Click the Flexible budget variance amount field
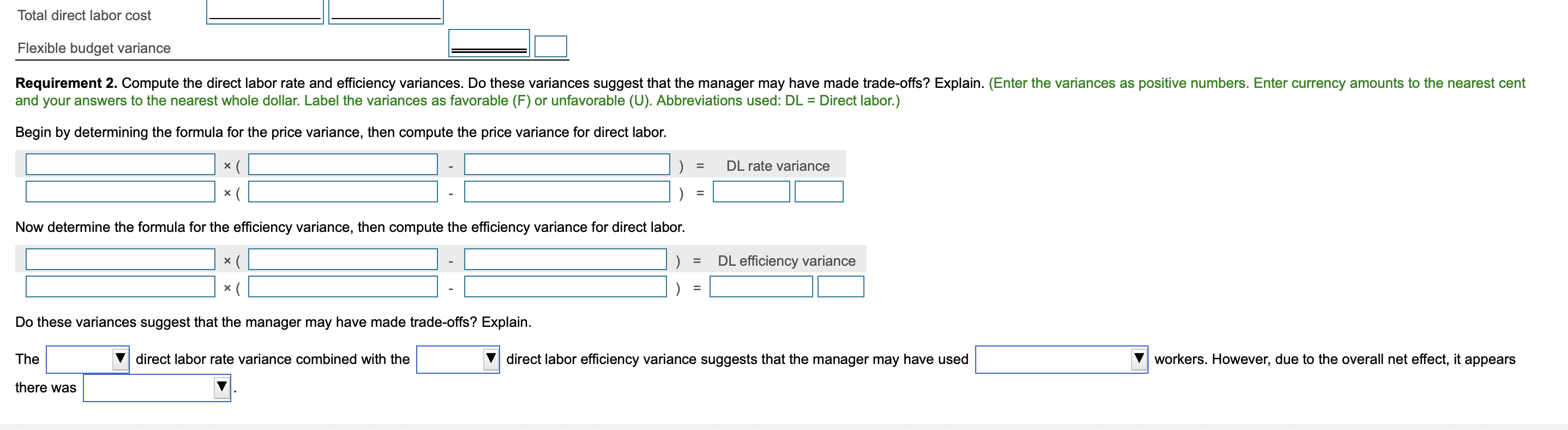 coord(489,43)
